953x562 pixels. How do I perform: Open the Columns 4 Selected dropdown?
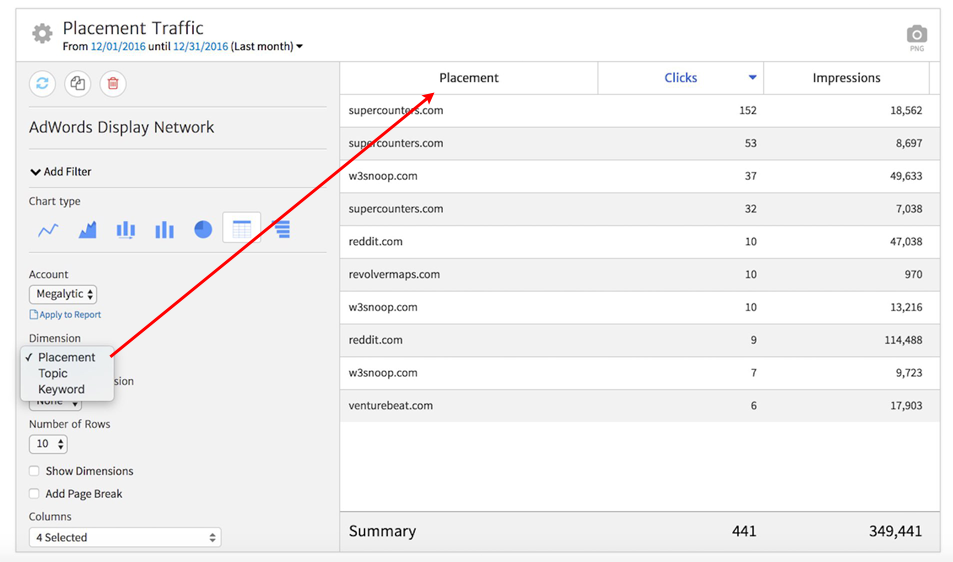point(125,537)
